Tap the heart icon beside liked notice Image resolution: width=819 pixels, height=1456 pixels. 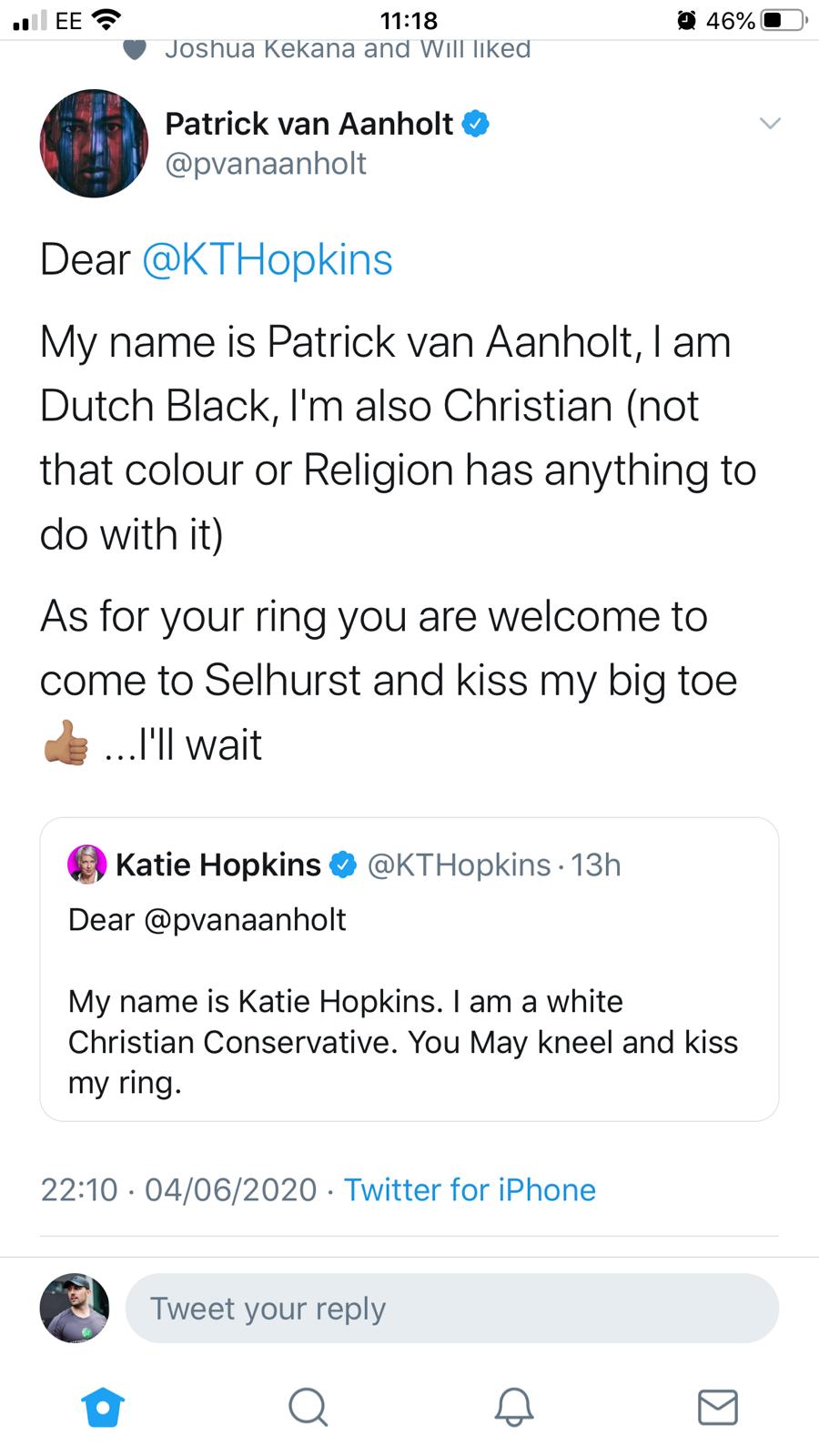point(135,49)
